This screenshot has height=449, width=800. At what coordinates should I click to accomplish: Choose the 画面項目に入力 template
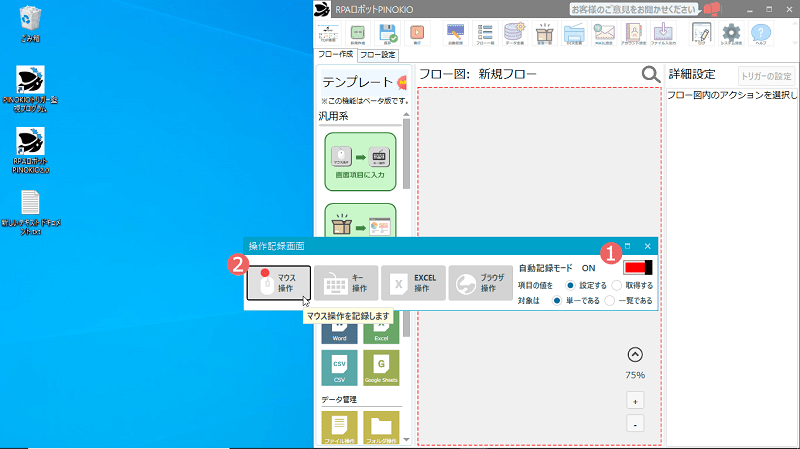tap(360, 162)
